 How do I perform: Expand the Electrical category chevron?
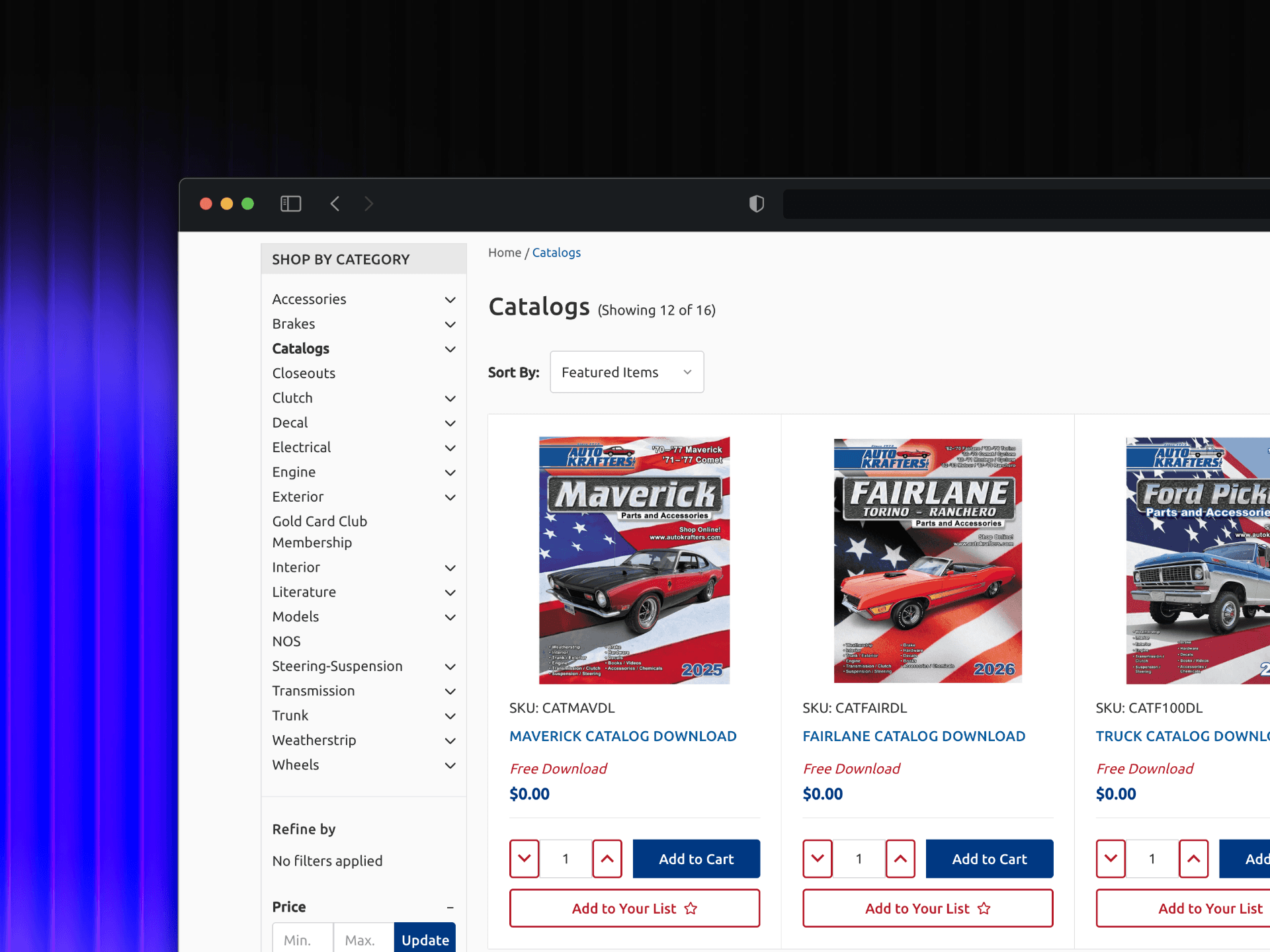450,448
